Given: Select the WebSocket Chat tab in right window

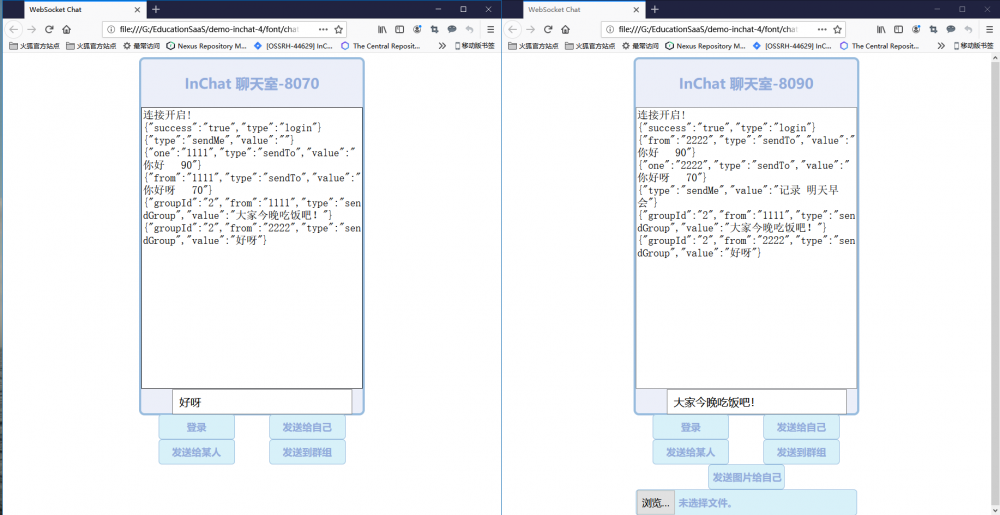Looking at the screenshot, I should click(x=584, y=10).
